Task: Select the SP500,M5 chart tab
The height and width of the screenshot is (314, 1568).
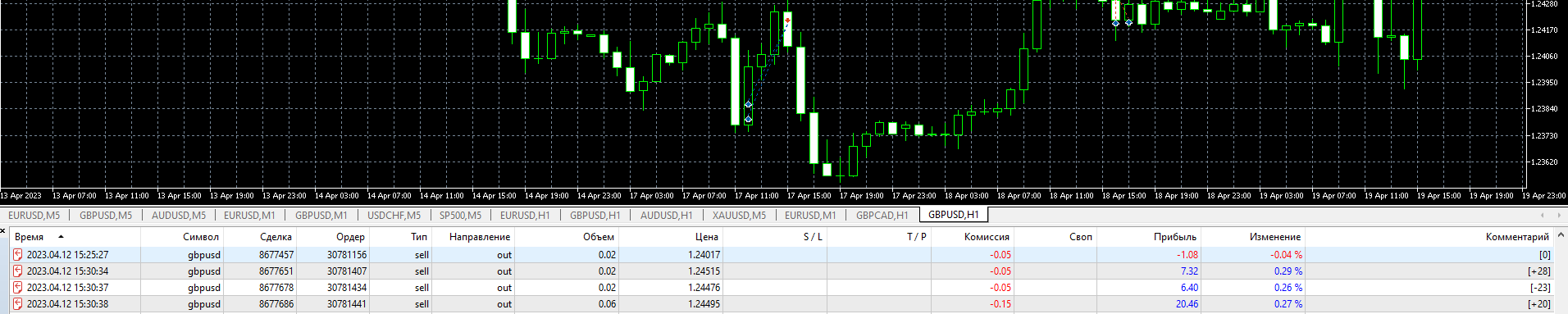Action: [x=460, y=216]
